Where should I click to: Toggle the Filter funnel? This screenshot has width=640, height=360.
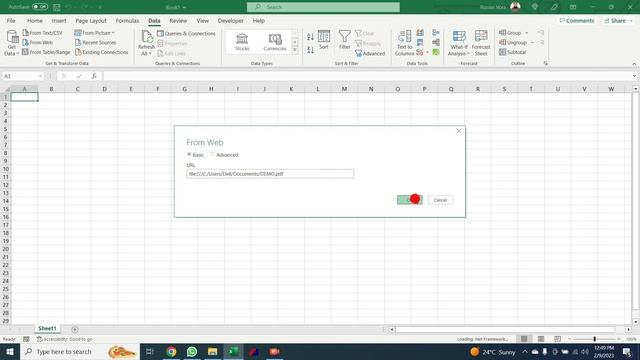(344, 40)
